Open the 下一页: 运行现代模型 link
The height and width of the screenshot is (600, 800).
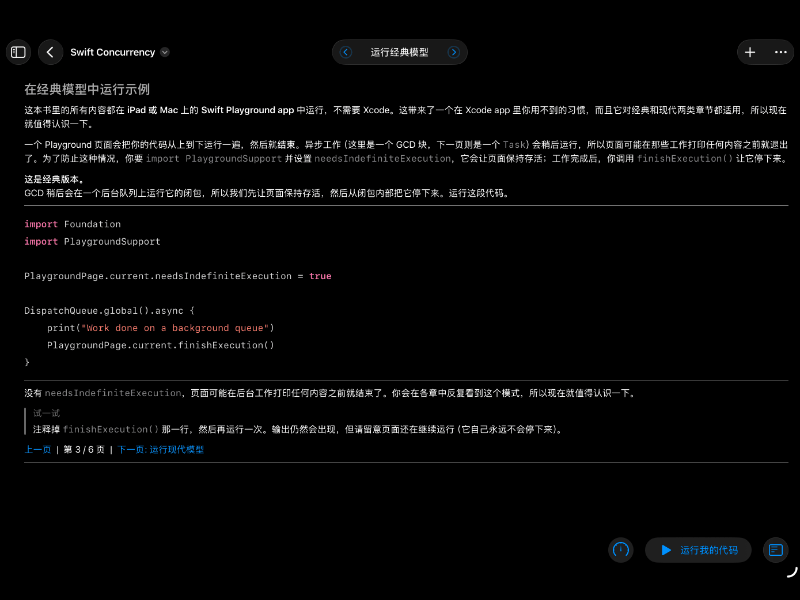point(160,449)
